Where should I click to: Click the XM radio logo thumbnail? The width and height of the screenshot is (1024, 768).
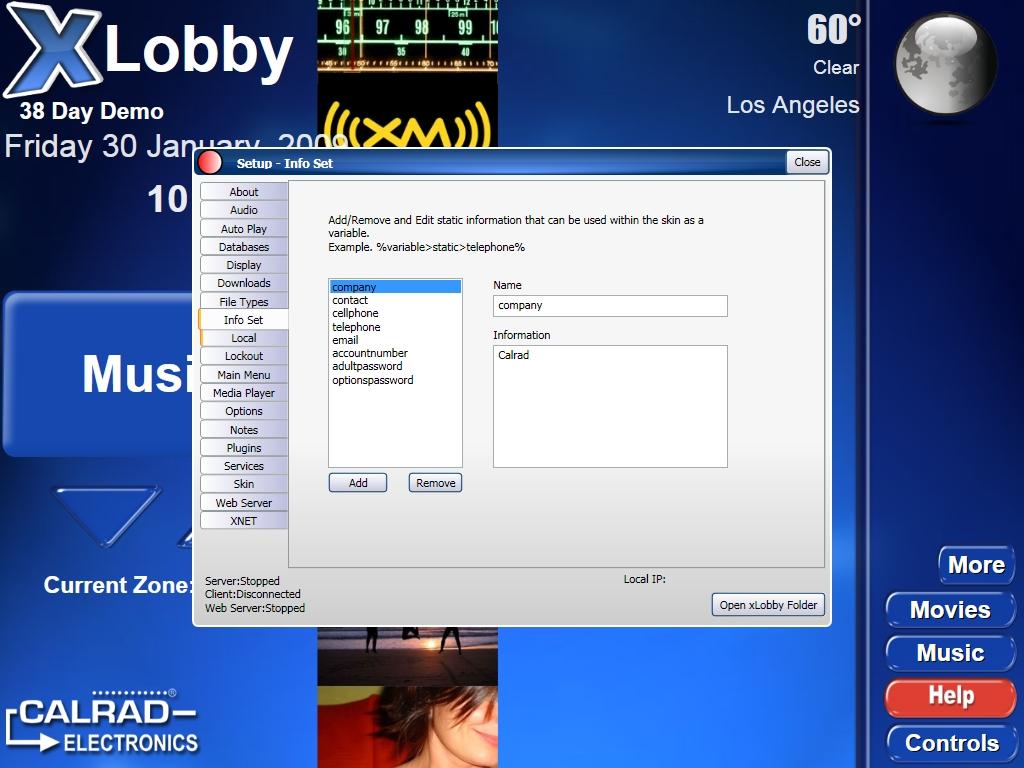click(408, 125)
